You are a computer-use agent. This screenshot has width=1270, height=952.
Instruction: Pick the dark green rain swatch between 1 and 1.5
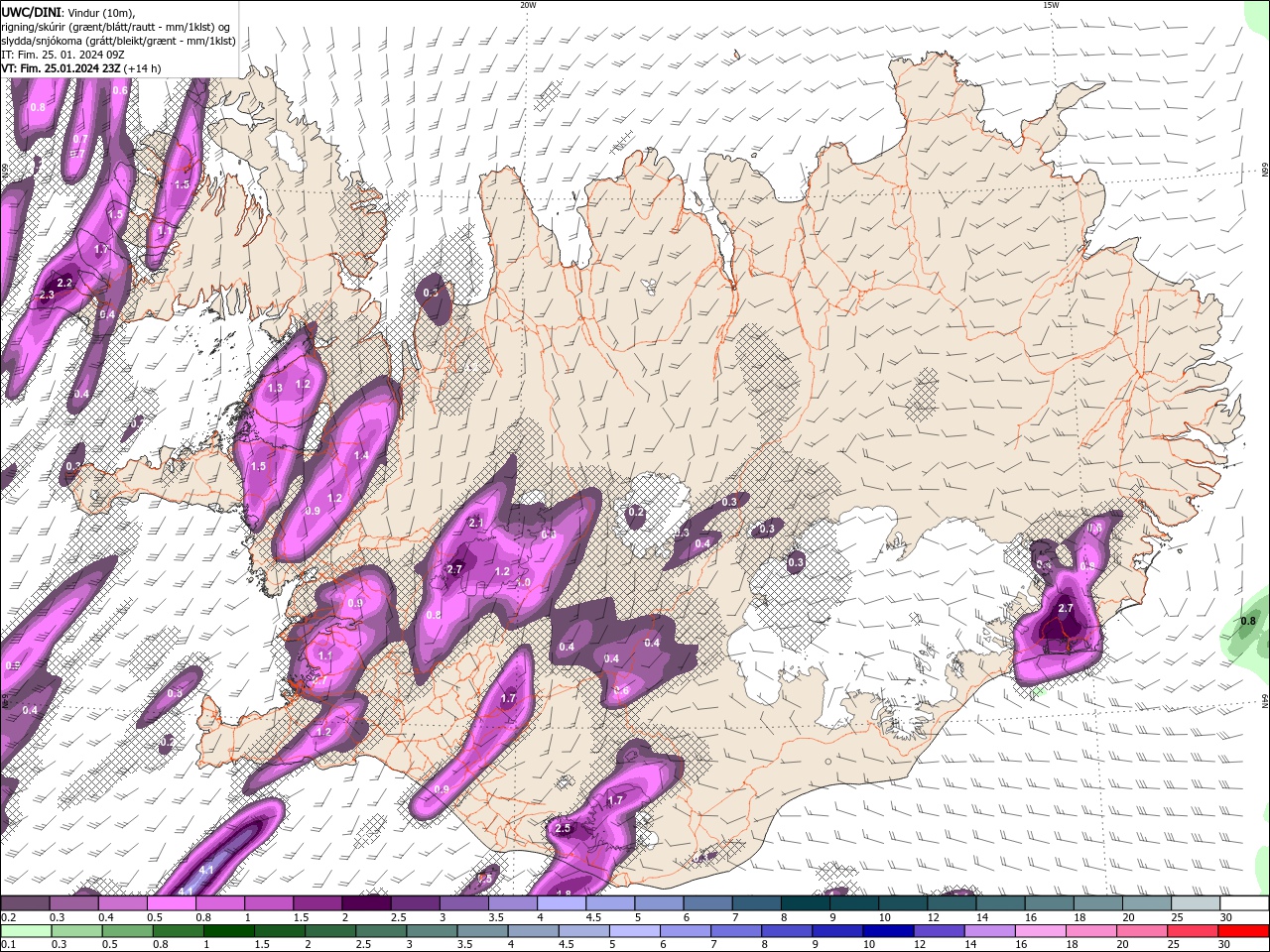click(229, 931)
